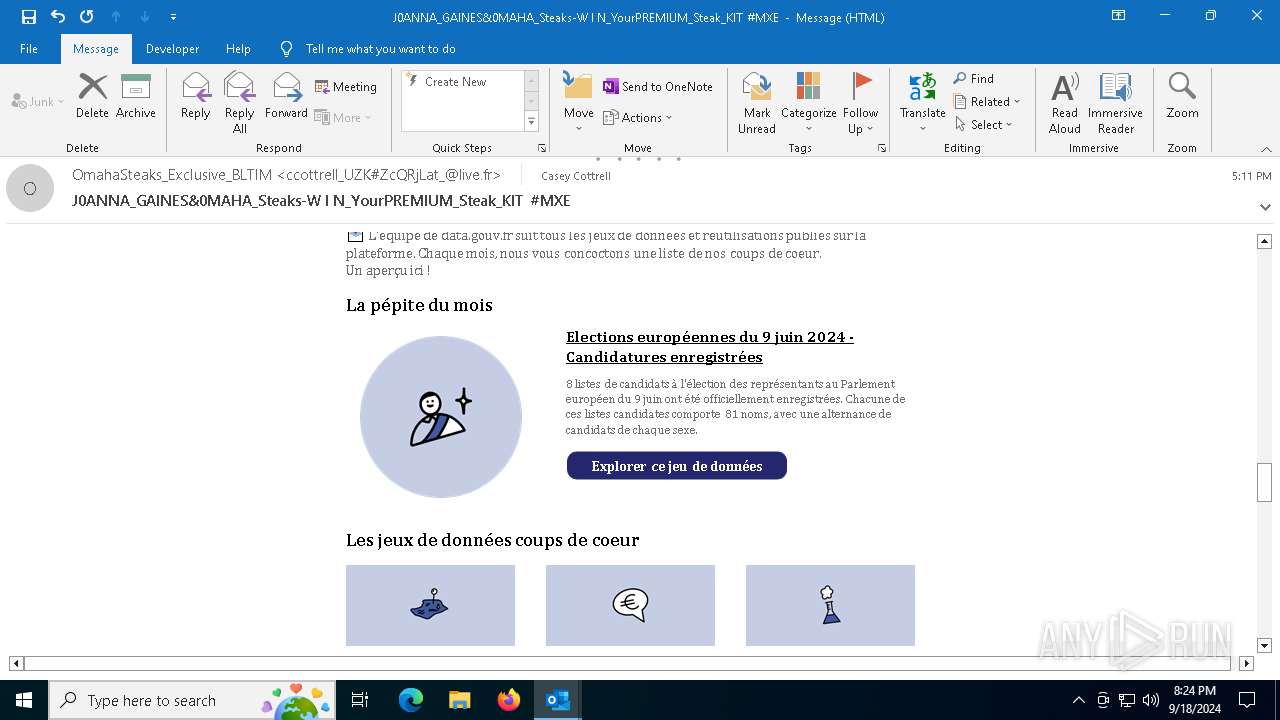This screenshot has height=720, width=1280.
Task: Archive this message
Action: point(136,96)
